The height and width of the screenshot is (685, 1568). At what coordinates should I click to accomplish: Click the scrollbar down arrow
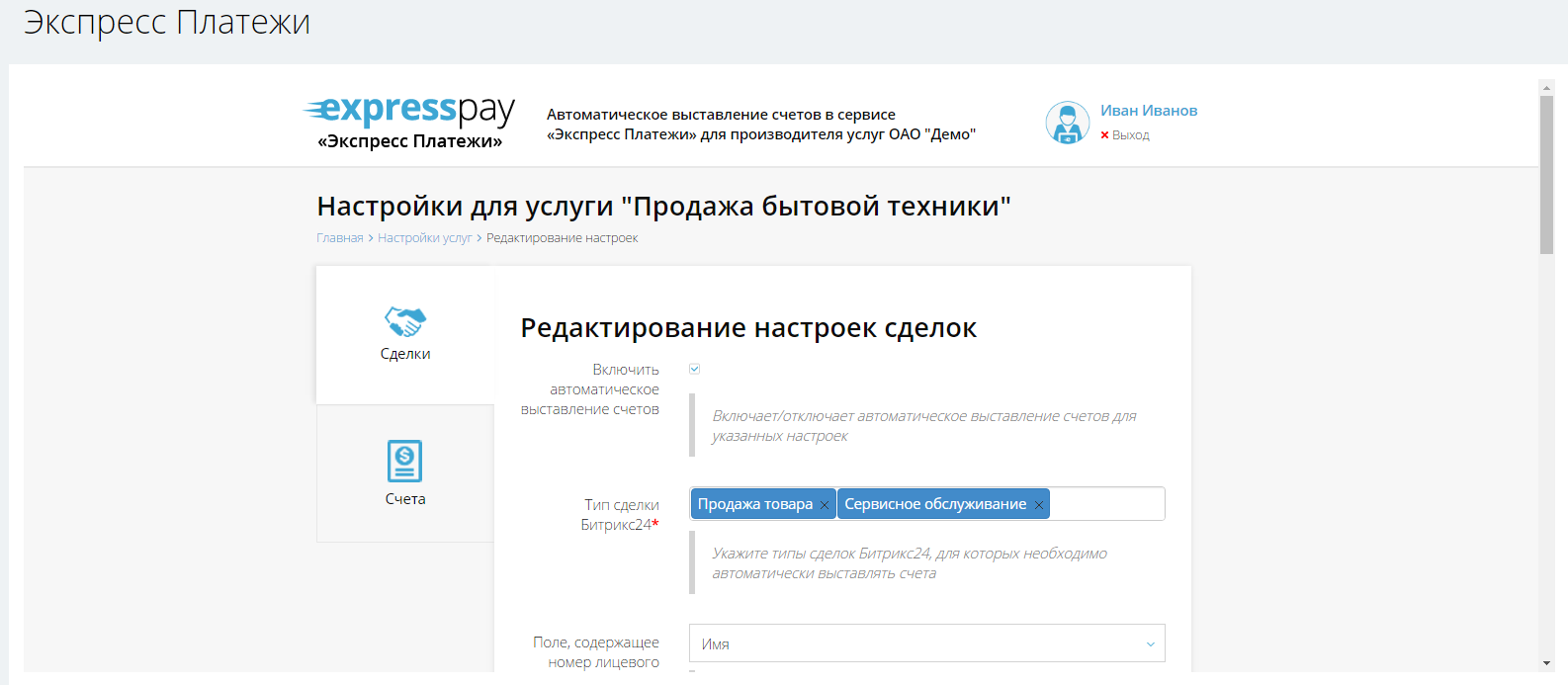[1546, 663]
